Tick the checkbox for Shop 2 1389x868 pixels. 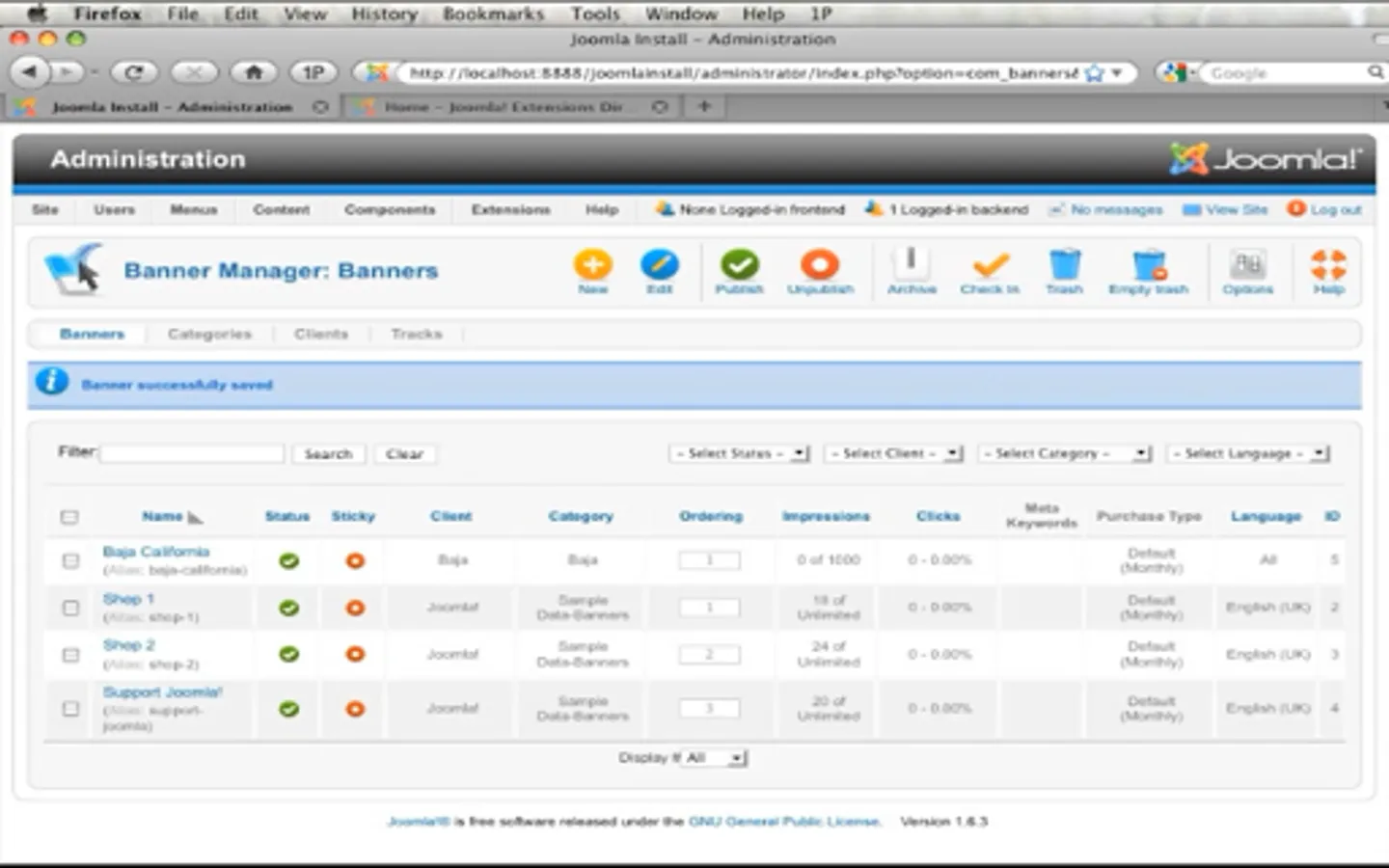(70, 655)
